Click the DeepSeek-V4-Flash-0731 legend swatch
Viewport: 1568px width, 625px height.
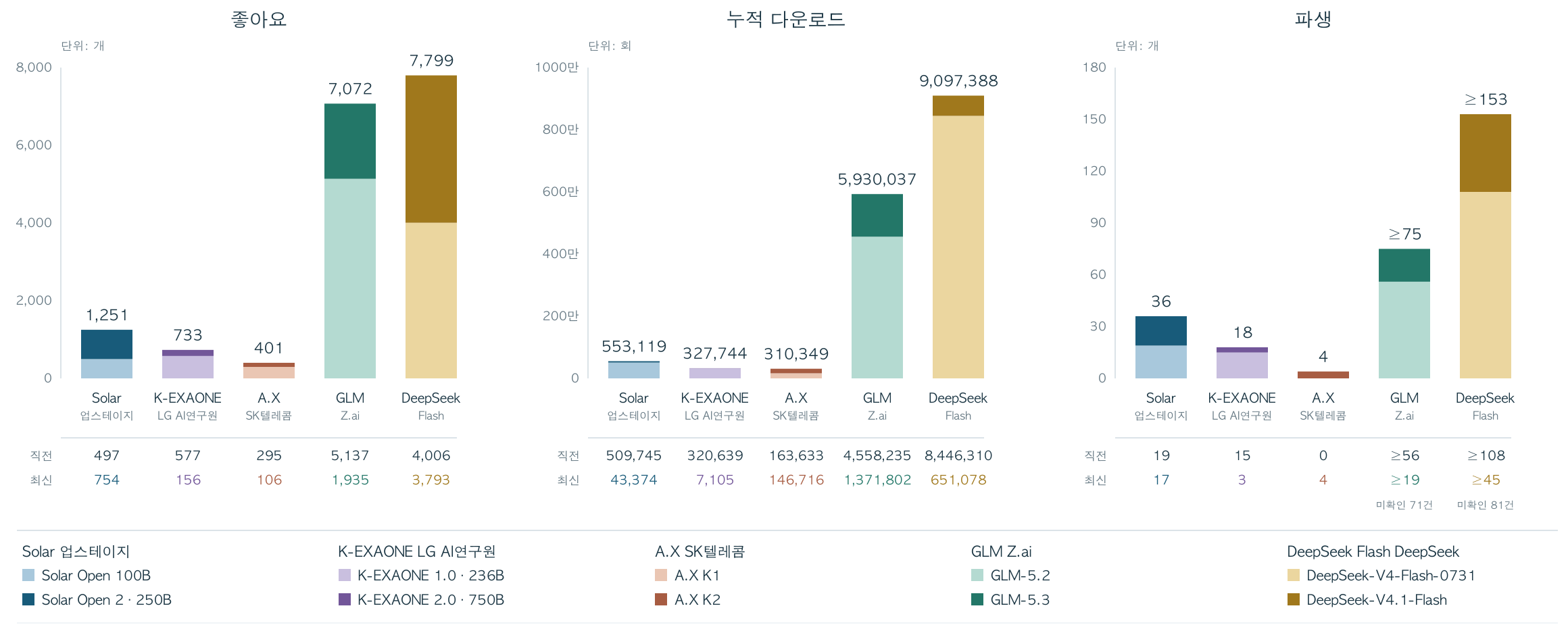tap(1294, 575)
